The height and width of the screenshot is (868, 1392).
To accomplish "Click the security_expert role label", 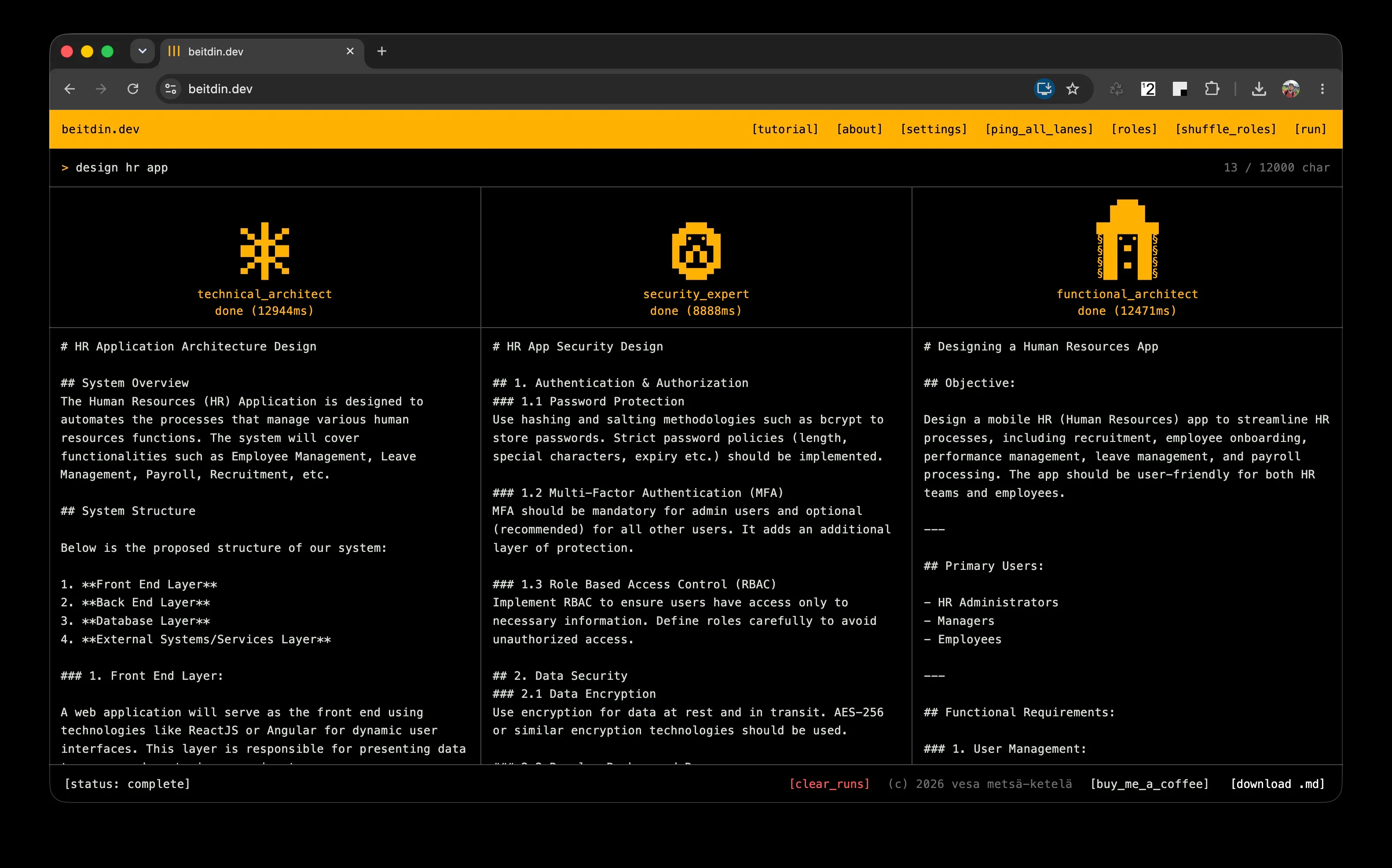I will 696,294.
